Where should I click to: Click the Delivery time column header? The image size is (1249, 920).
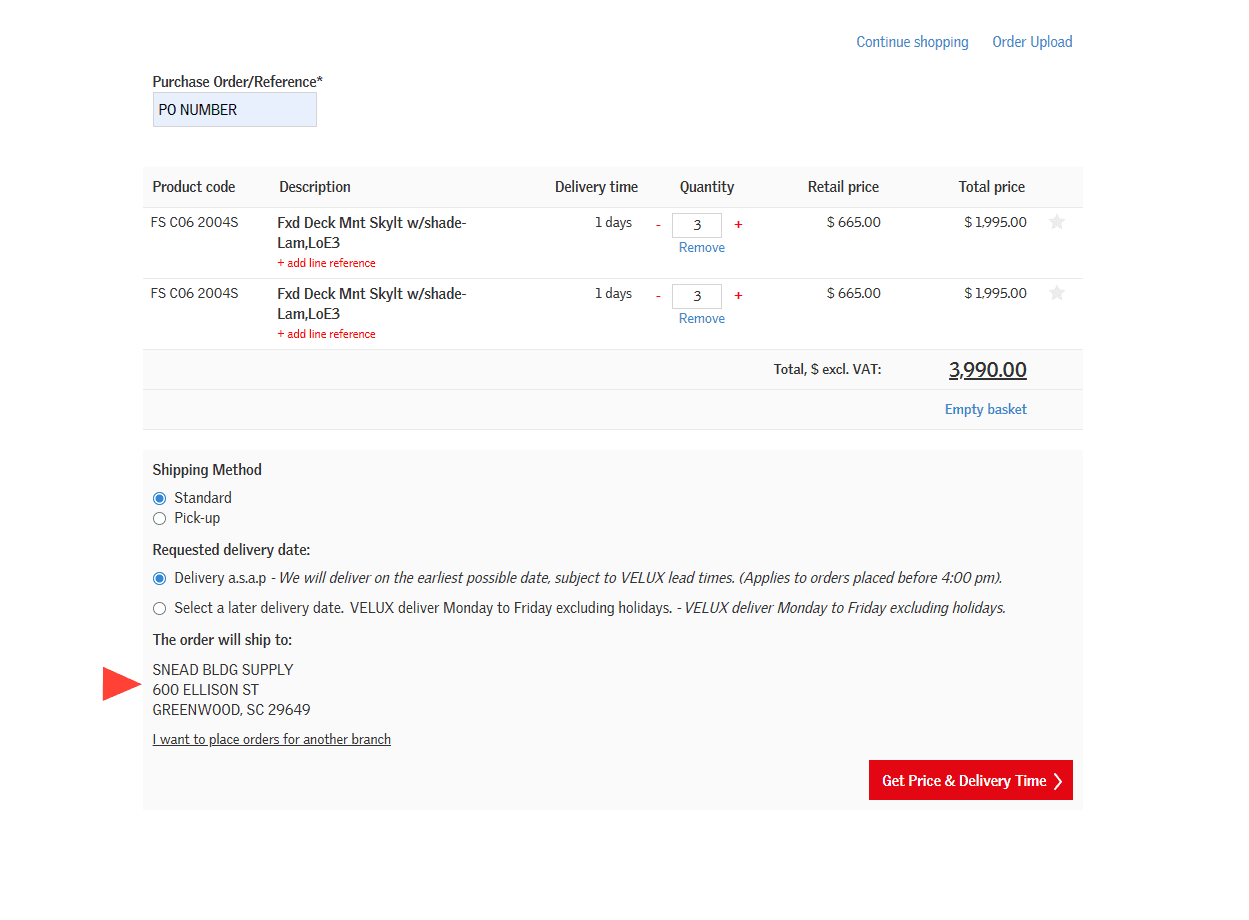pos(597,187)
